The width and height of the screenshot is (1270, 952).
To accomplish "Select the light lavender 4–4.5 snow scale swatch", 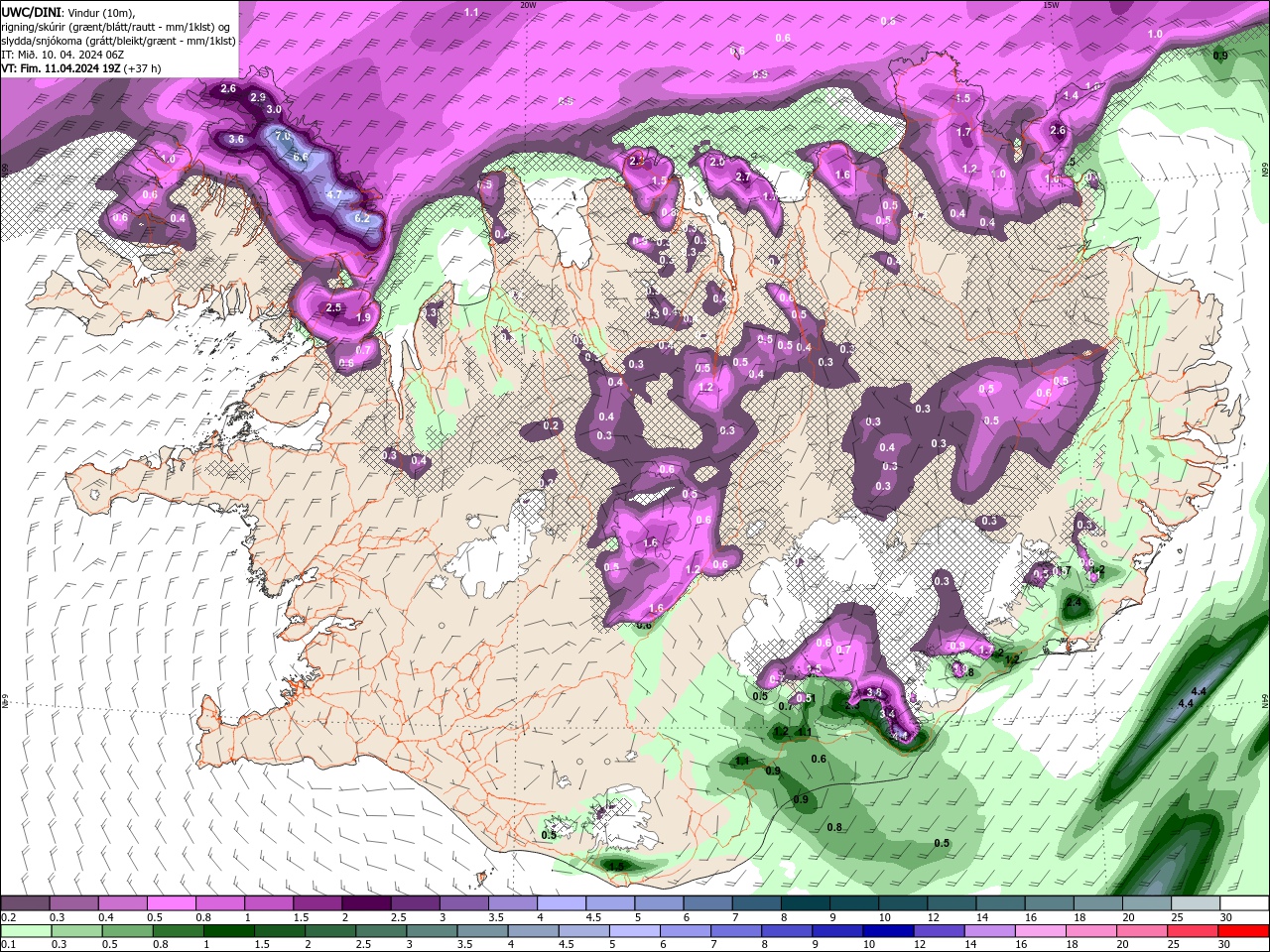I will coord(562,903).
